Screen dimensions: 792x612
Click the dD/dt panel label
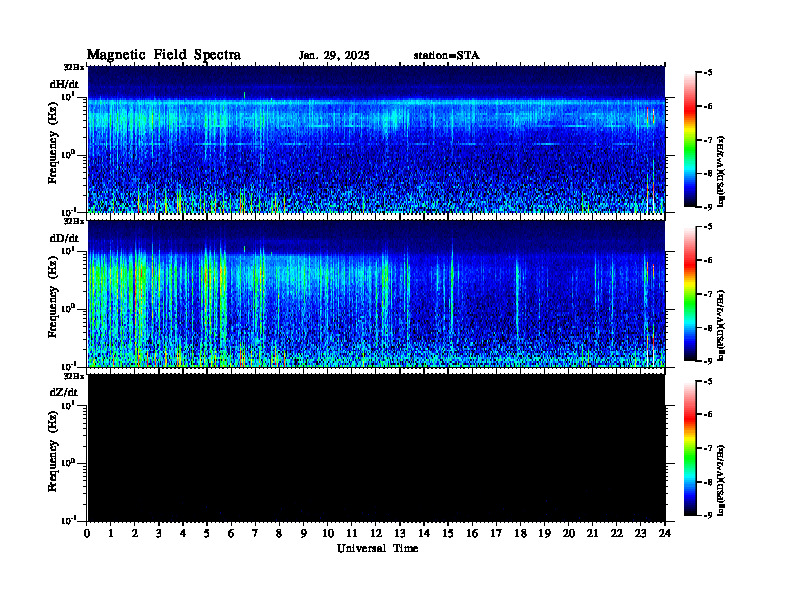point(64,238)
